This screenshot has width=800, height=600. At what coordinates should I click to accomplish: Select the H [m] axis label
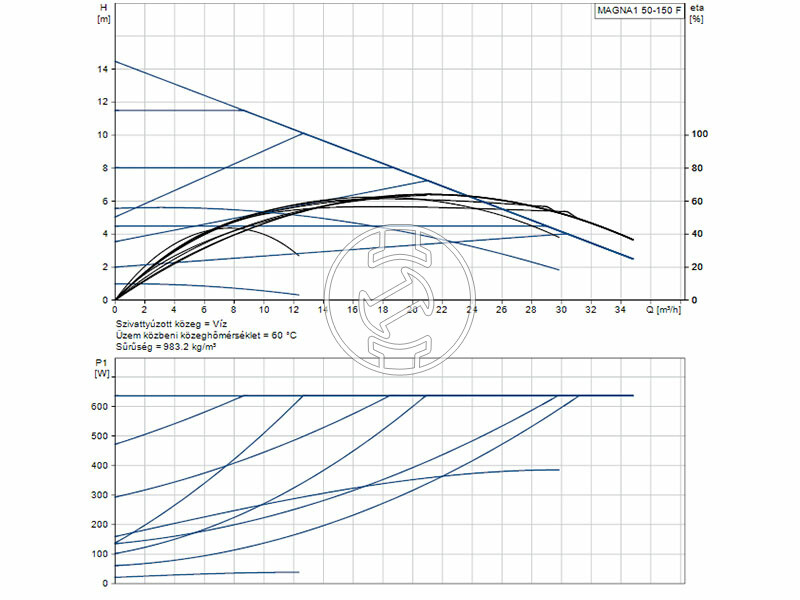[103, 15]
